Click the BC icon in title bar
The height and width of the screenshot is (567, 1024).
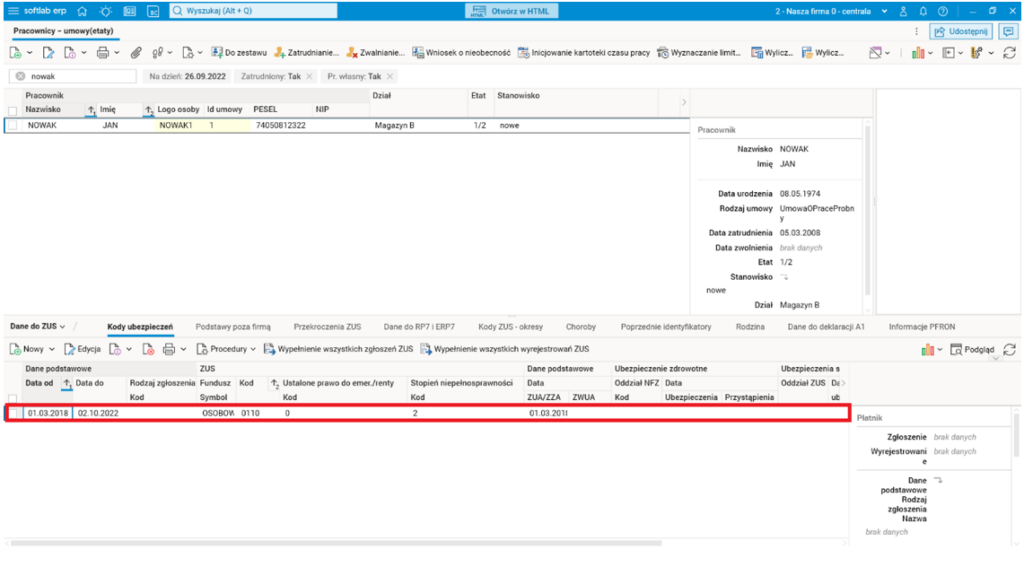[153, 11]
